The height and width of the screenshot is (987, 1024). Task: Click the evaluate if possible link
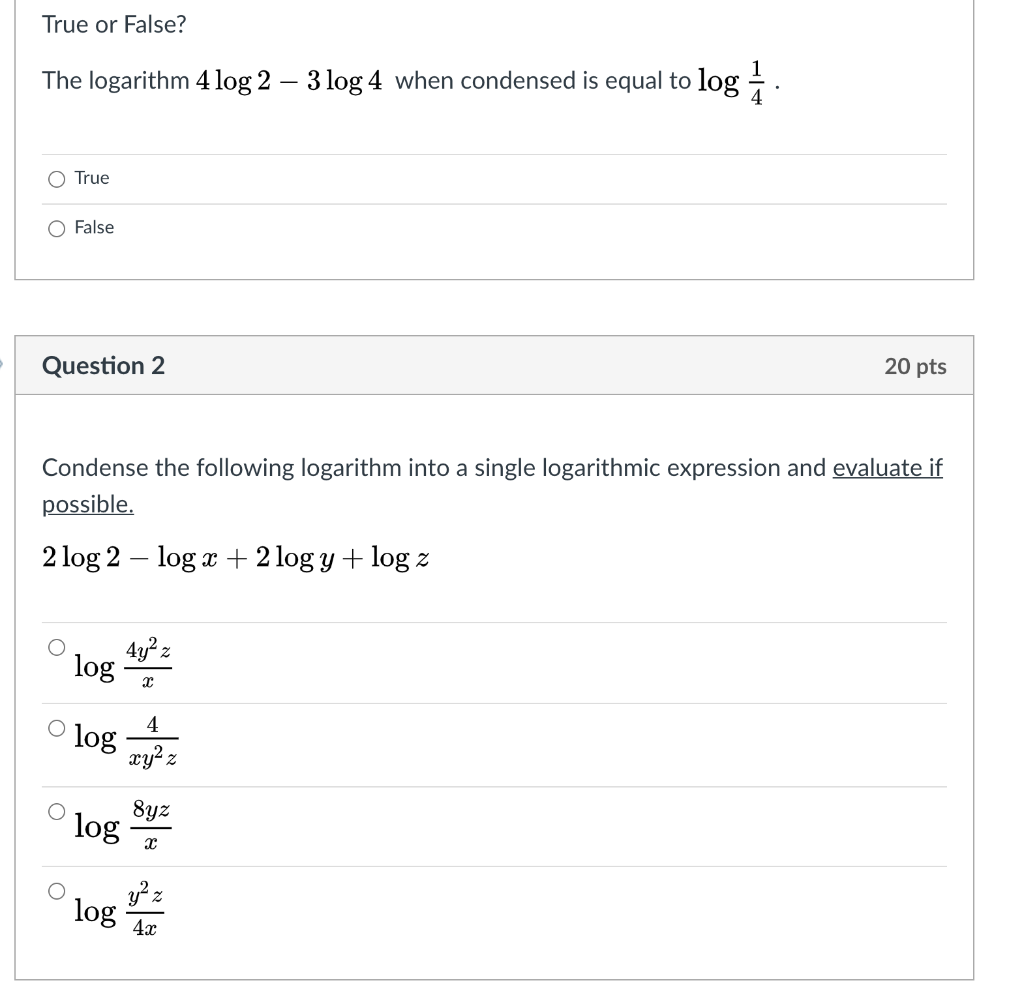(888, 467)
